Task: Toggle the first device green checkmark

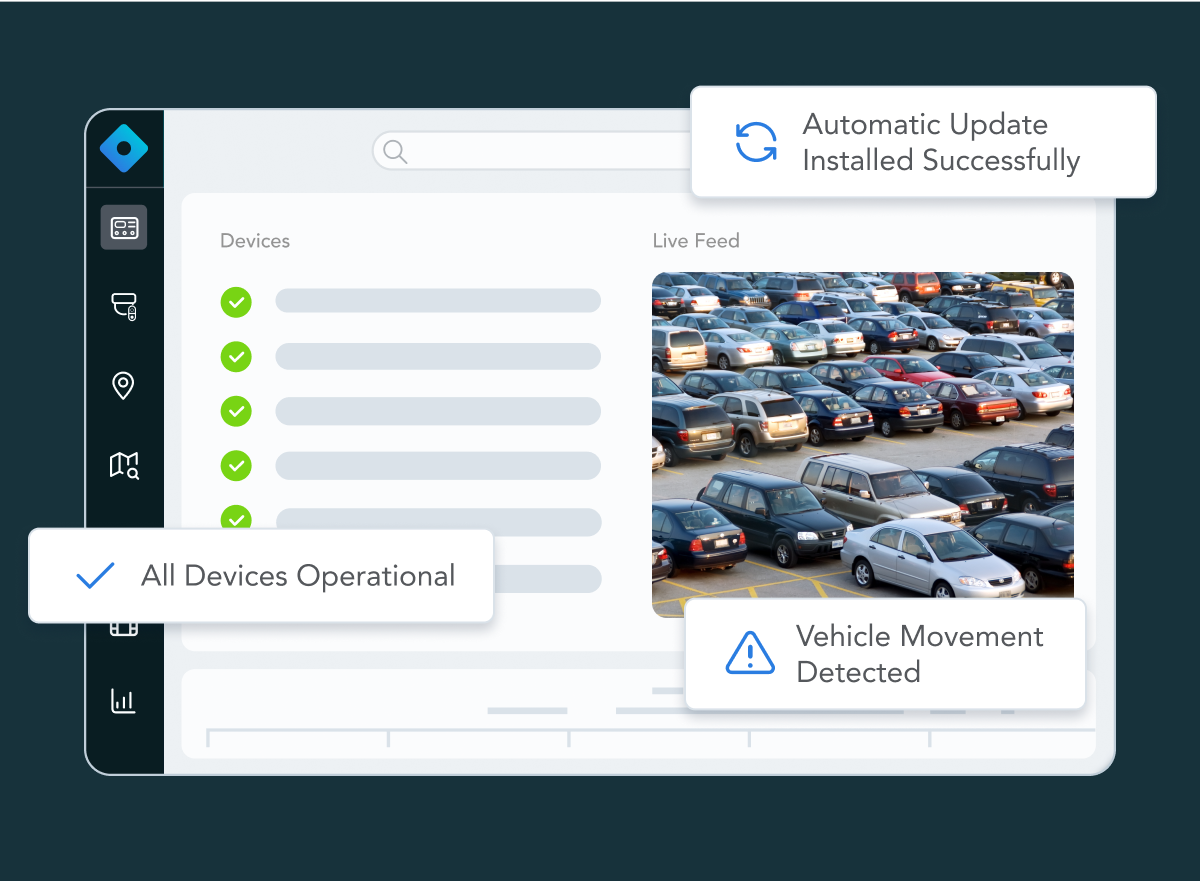Action: click(236, 301)
